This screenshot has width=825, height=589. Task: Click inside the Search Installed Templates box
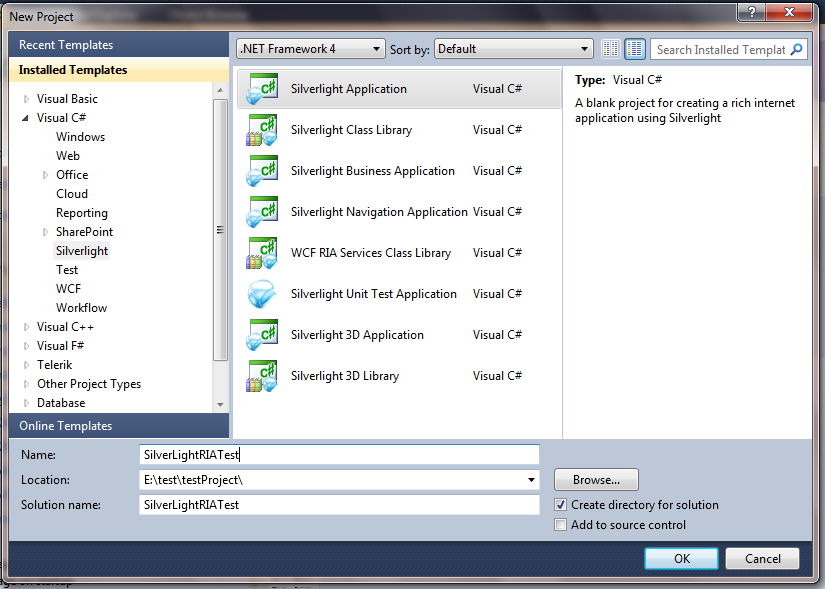click(x=722, y=48)
